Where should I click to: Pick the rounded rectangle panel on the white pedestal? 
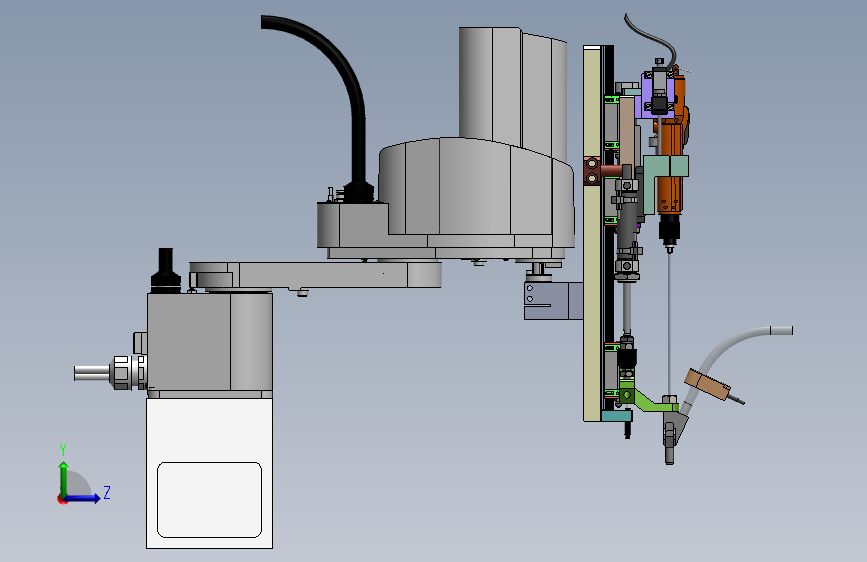coord(209,499)
